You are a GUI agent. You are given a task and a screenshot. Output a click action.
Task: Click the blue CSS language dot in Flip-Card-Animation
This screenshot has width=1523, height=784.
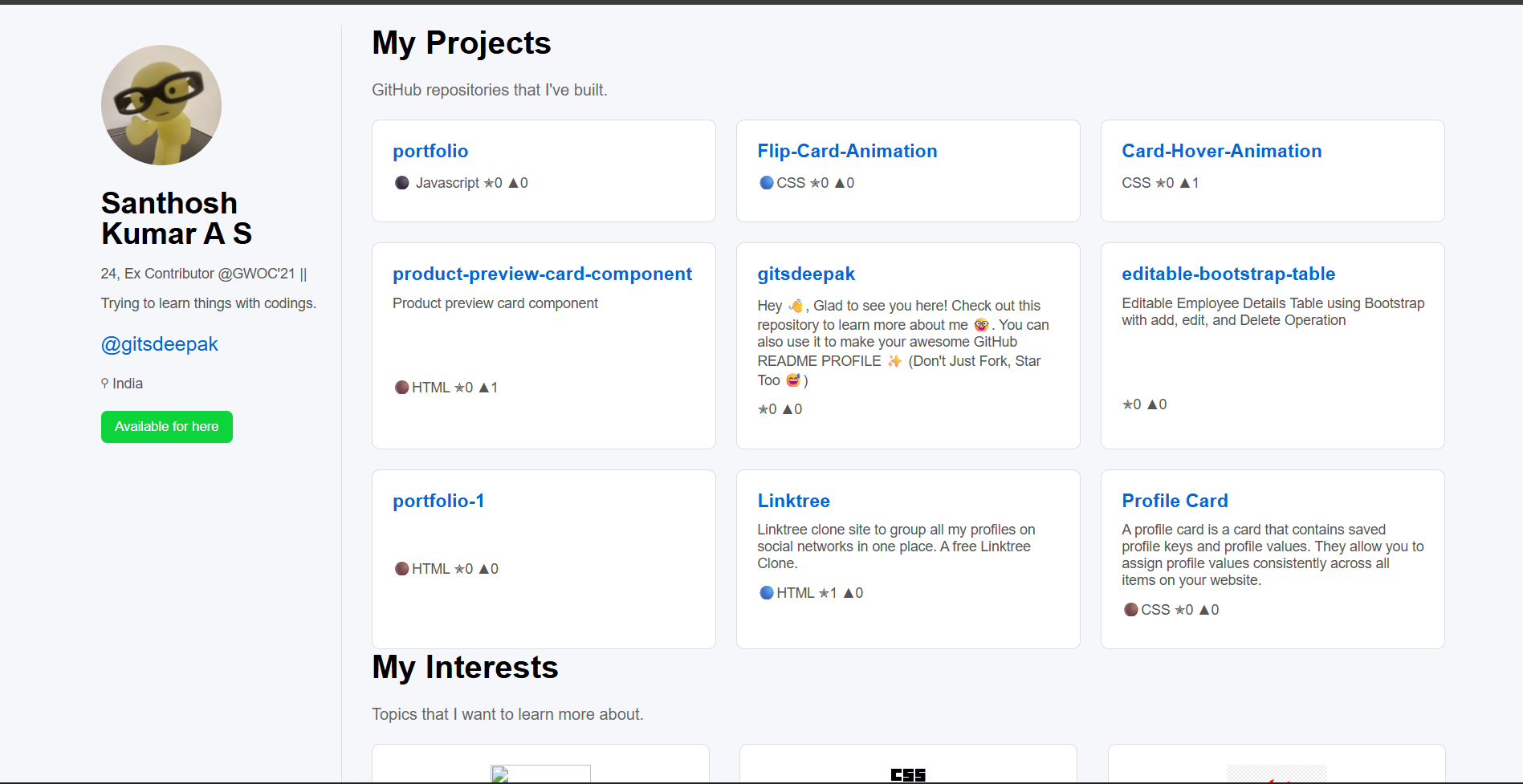pos(767,183)
